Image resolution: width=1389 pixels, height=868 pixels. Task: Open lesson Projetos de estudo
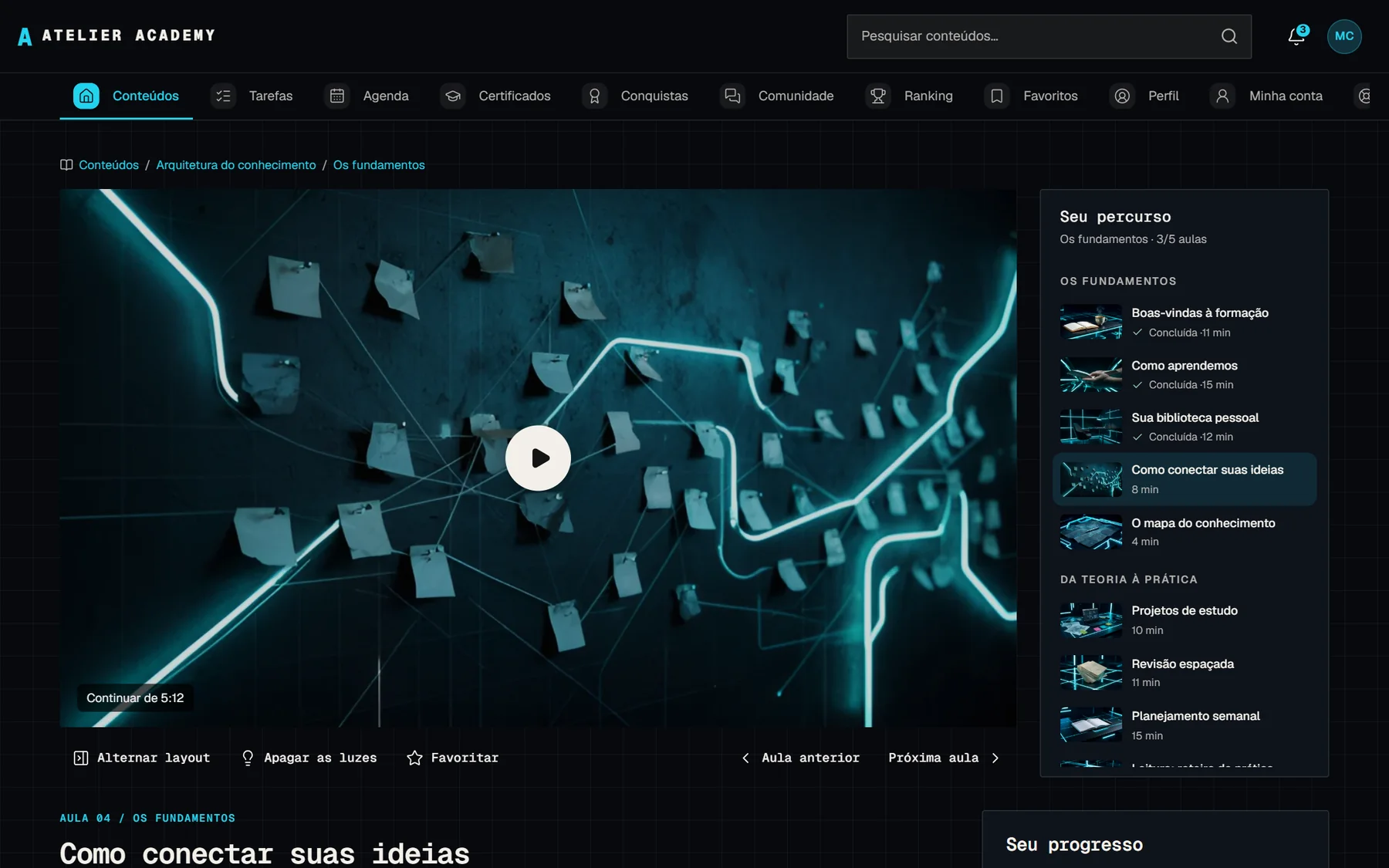click(x=1185, y=620)
